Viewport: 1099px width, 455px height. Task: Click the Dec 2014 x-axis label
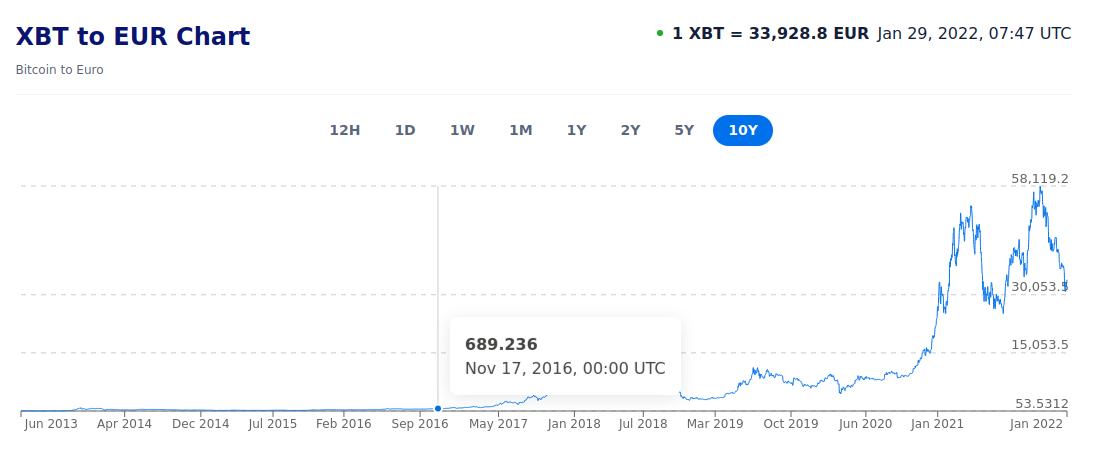click(200, 424)
